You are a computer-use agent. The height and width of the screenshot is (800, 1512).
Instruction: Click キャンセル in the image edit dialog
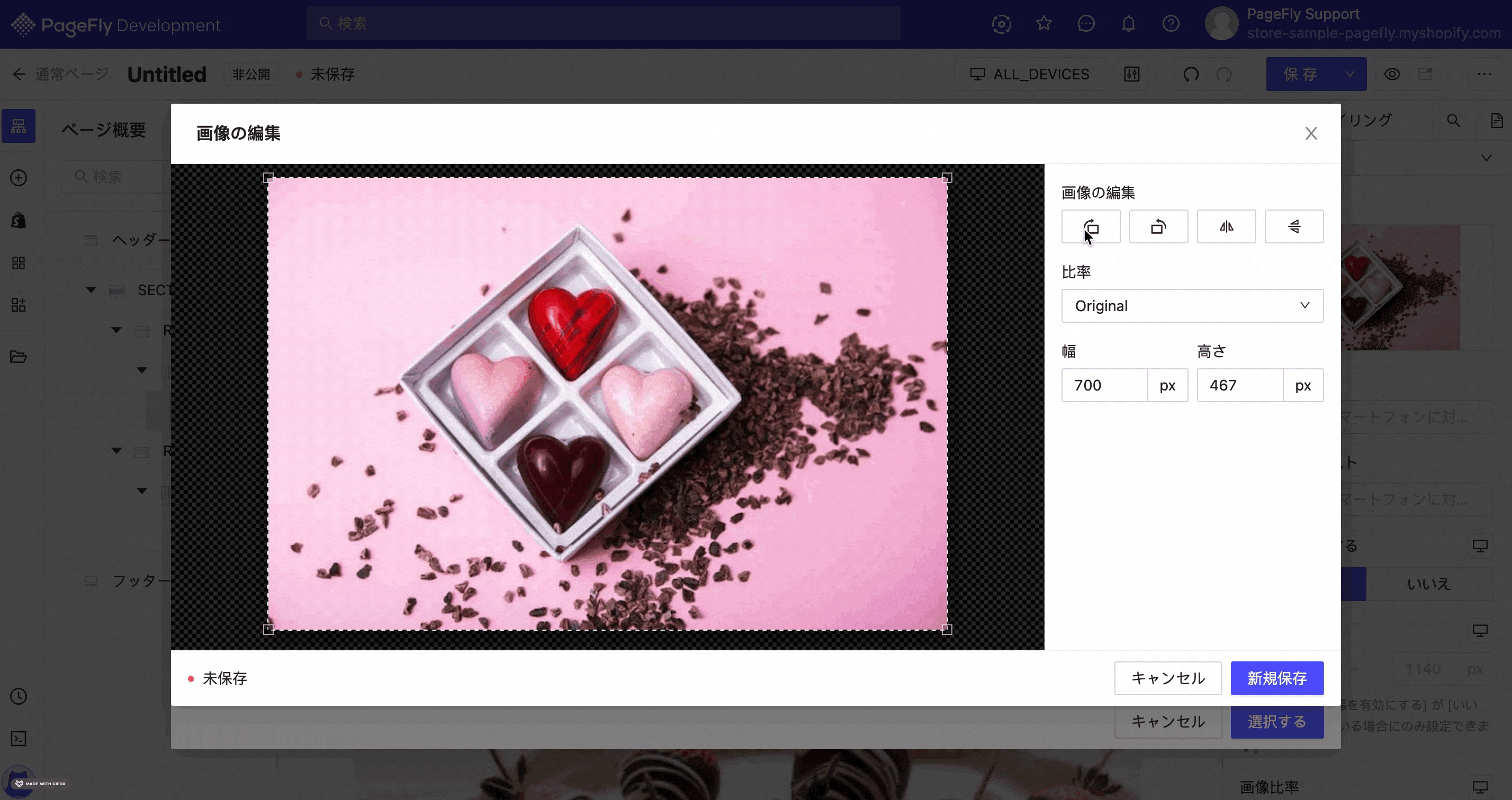pos(1168,678)
